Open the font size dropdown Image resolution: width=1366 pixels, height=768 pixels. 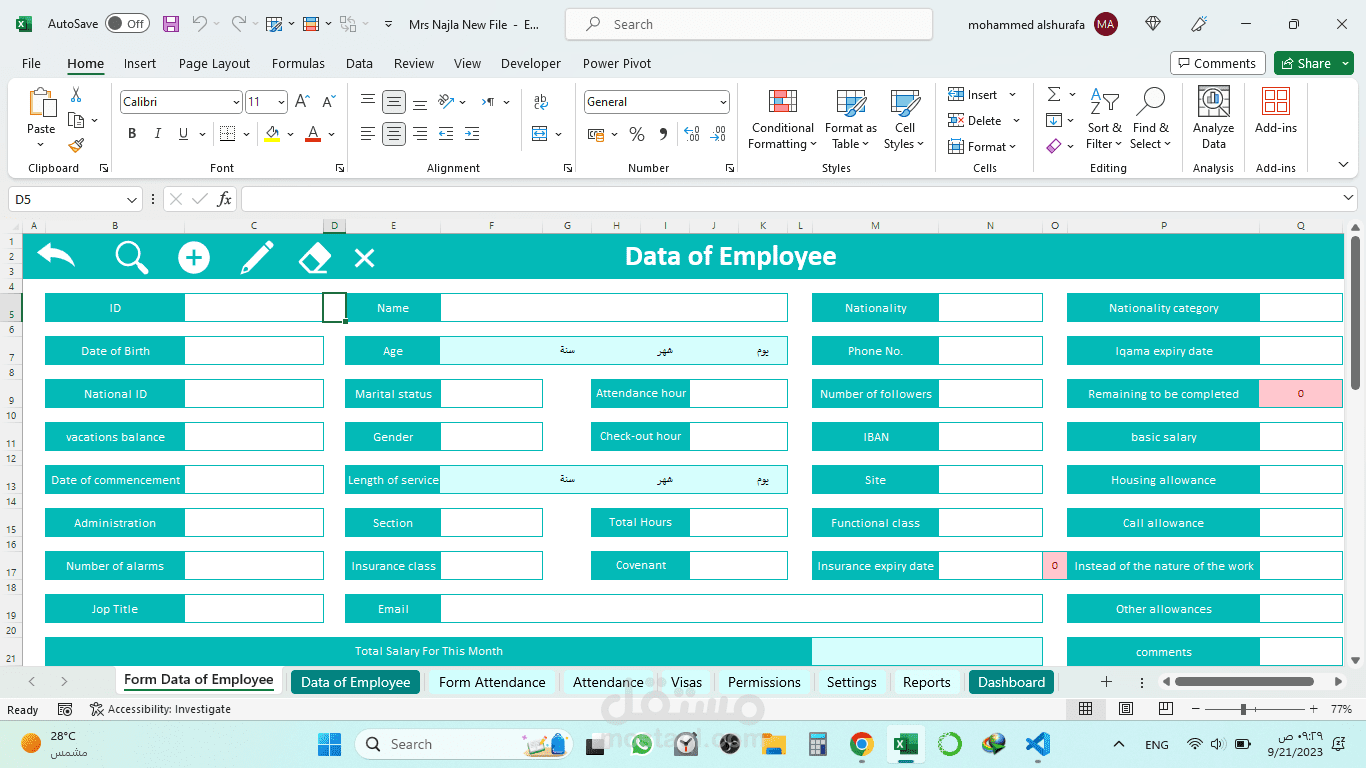[282, 102]
